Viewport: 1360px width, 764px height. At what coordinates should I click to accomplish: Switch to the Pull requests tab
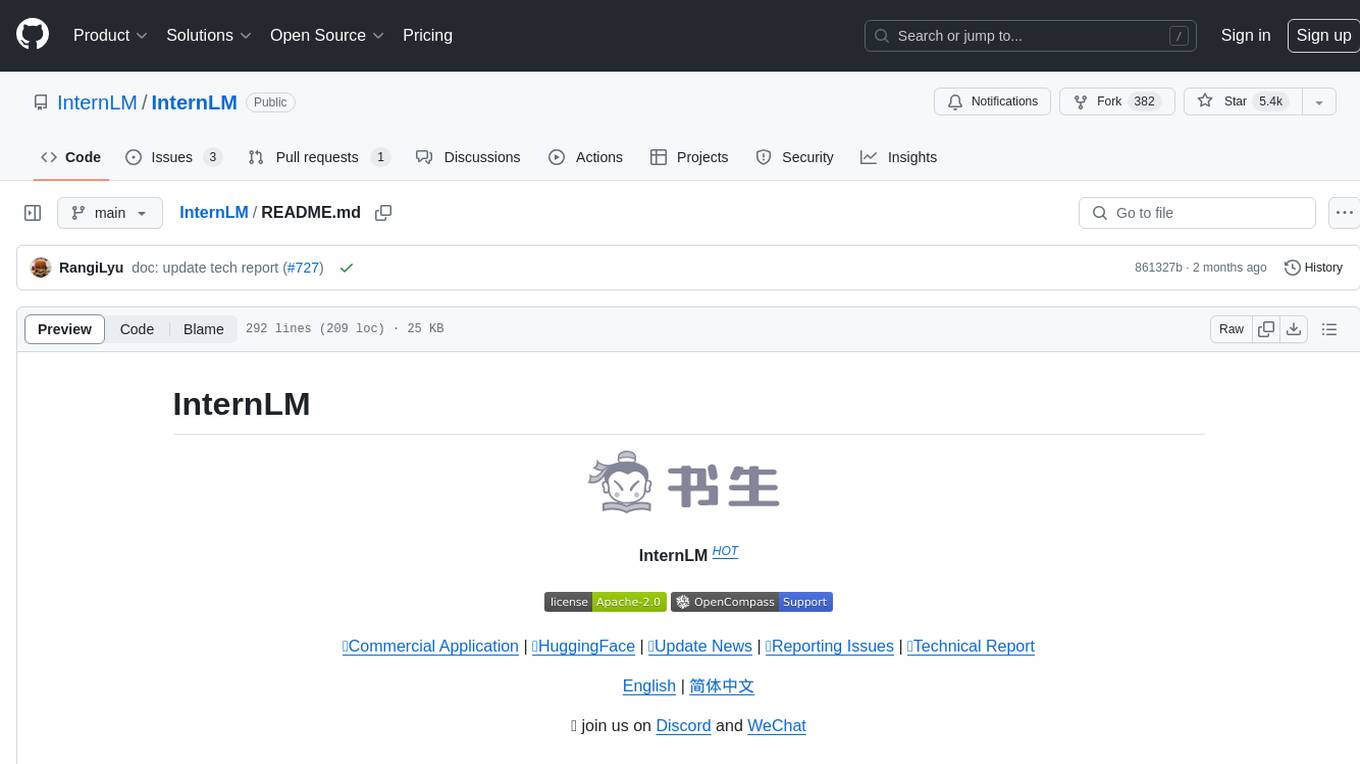318,157
